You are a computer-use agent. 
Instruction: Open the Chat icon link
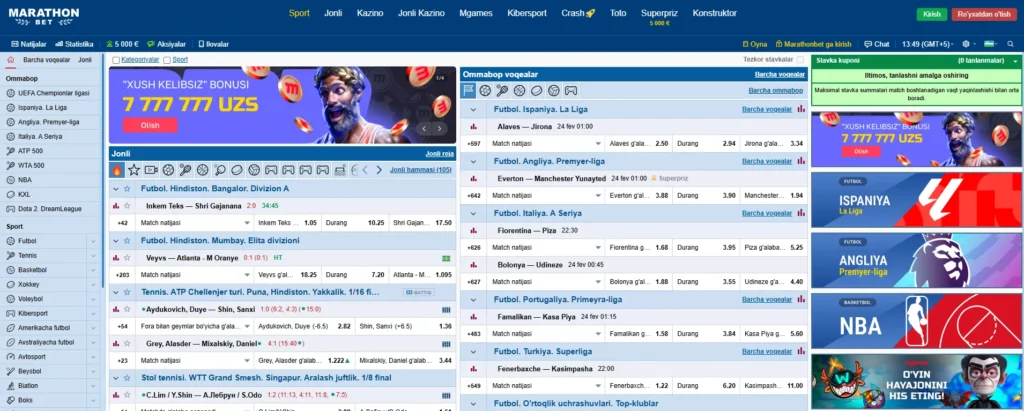coord(876,44)
